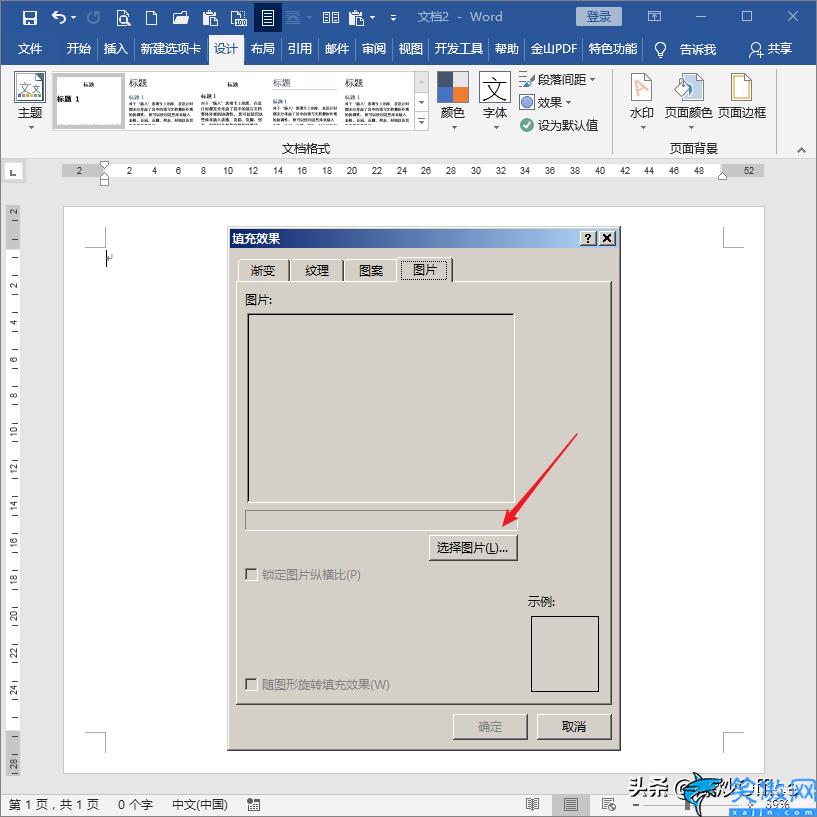Click the help question mark in 填充效果 dialog
The height and width of the screenshot is (817, 817).
(588, 239)
